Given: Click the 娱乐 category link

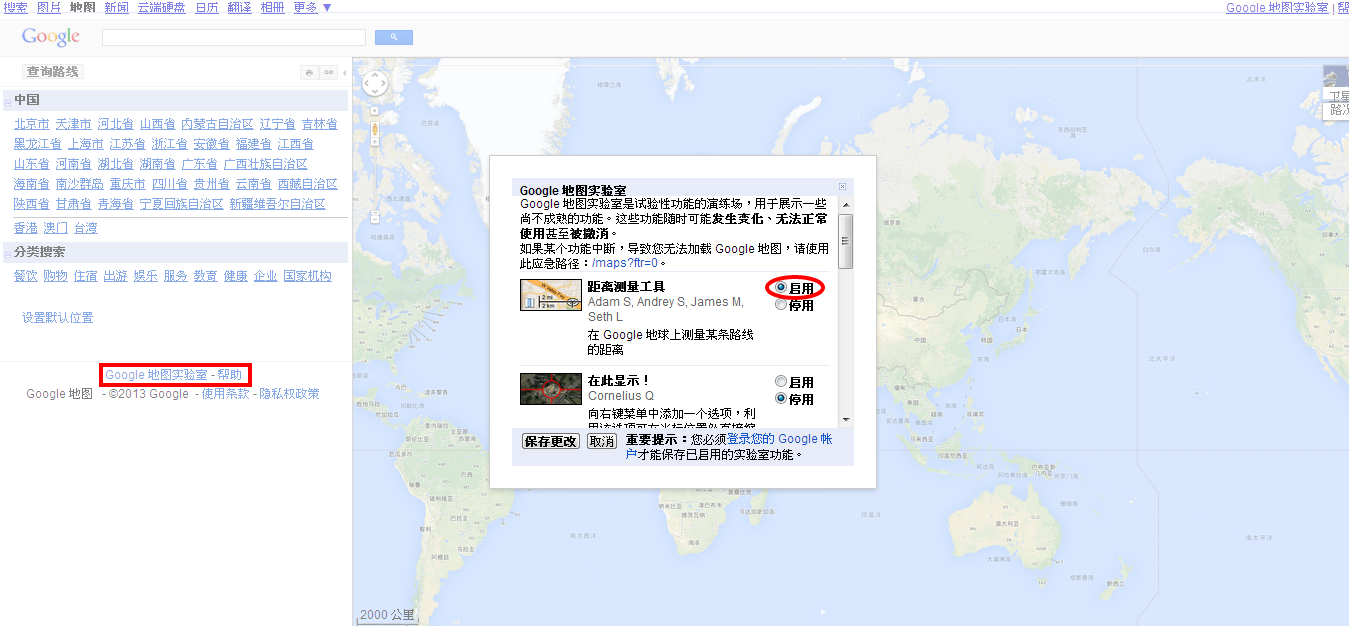Looking at the screenshot, I should point(146,276).
